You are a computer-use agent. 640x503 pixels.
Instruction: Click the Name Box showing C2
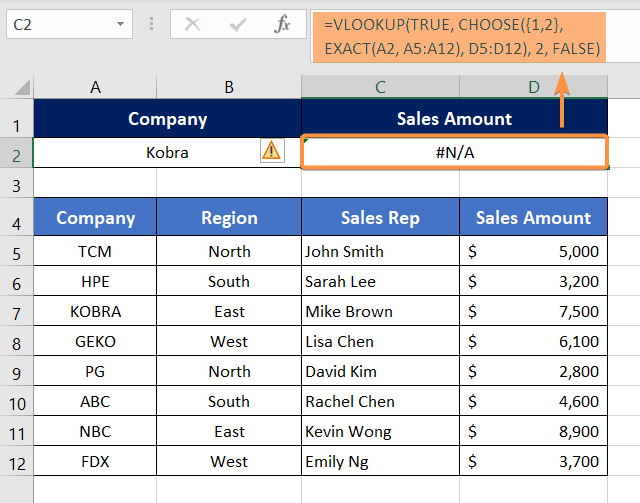point(69,24)
